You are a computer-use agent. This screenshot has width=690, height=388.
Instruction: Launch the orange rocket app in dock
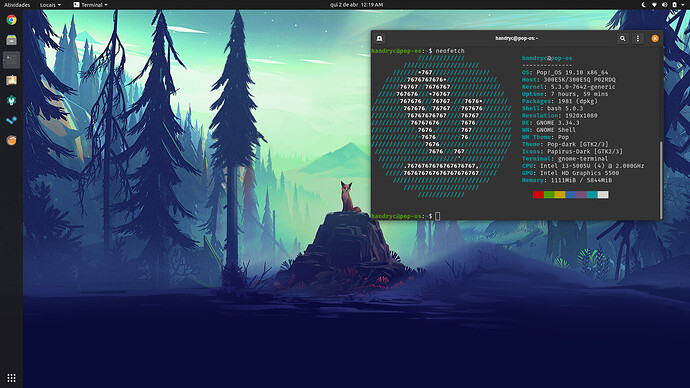point(11,80)
